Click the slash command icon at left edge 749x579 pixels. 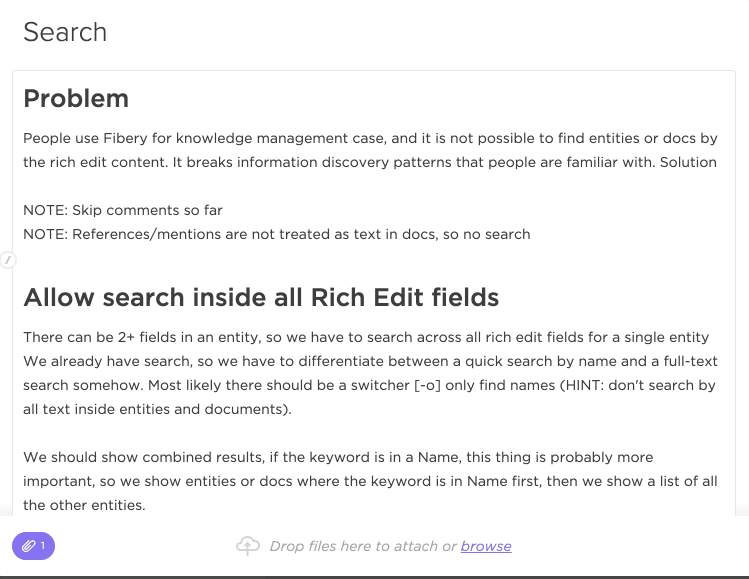click(8, 260)
